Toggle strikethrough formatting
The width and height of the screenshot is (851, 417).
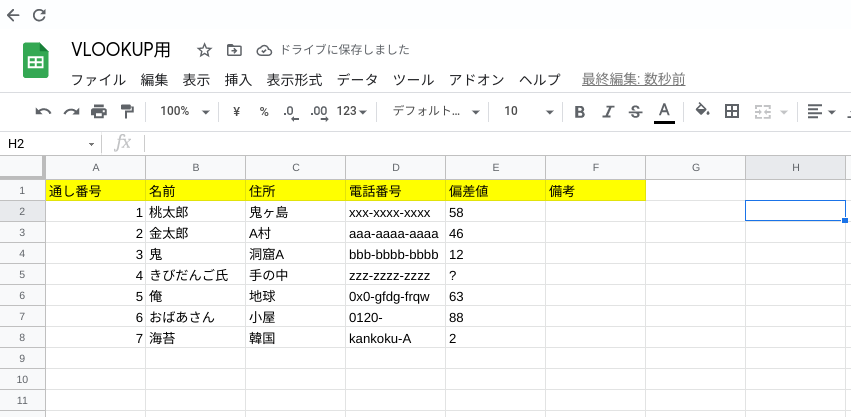(x=635, y=112)
